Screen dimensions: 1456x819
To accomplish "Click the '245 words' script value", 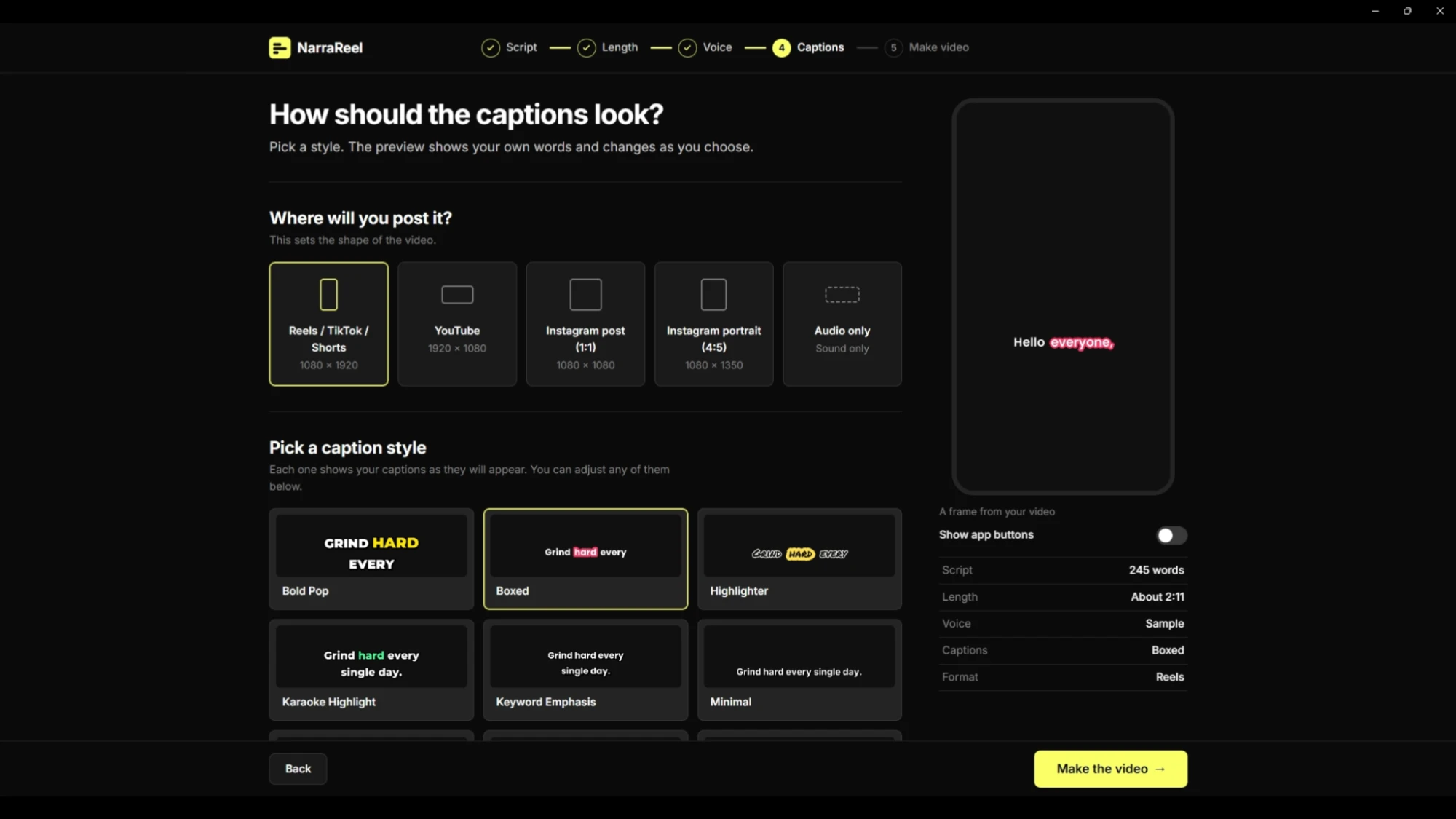I will [1156, 570].
